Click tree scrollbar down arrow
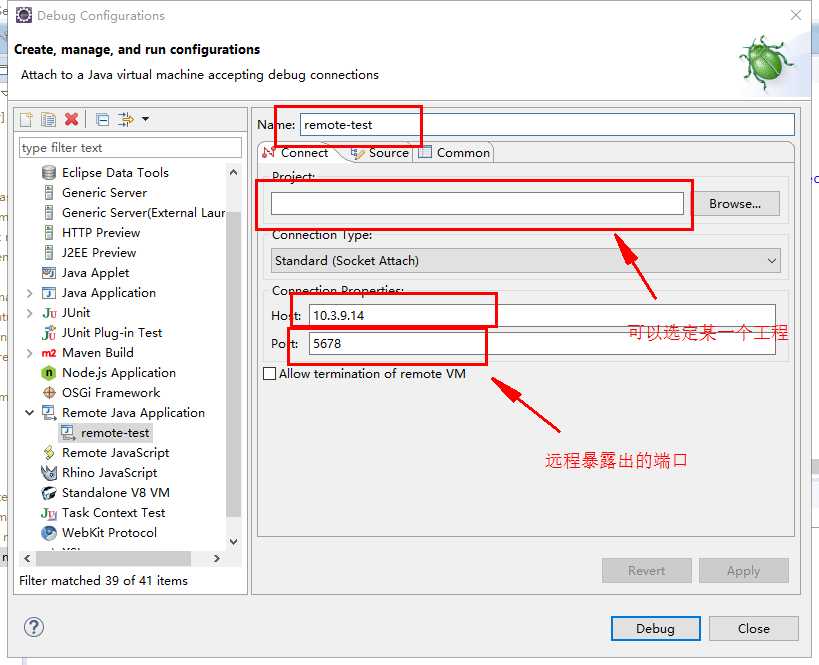The width and height of the screenshot is (819, 665). 233,542
